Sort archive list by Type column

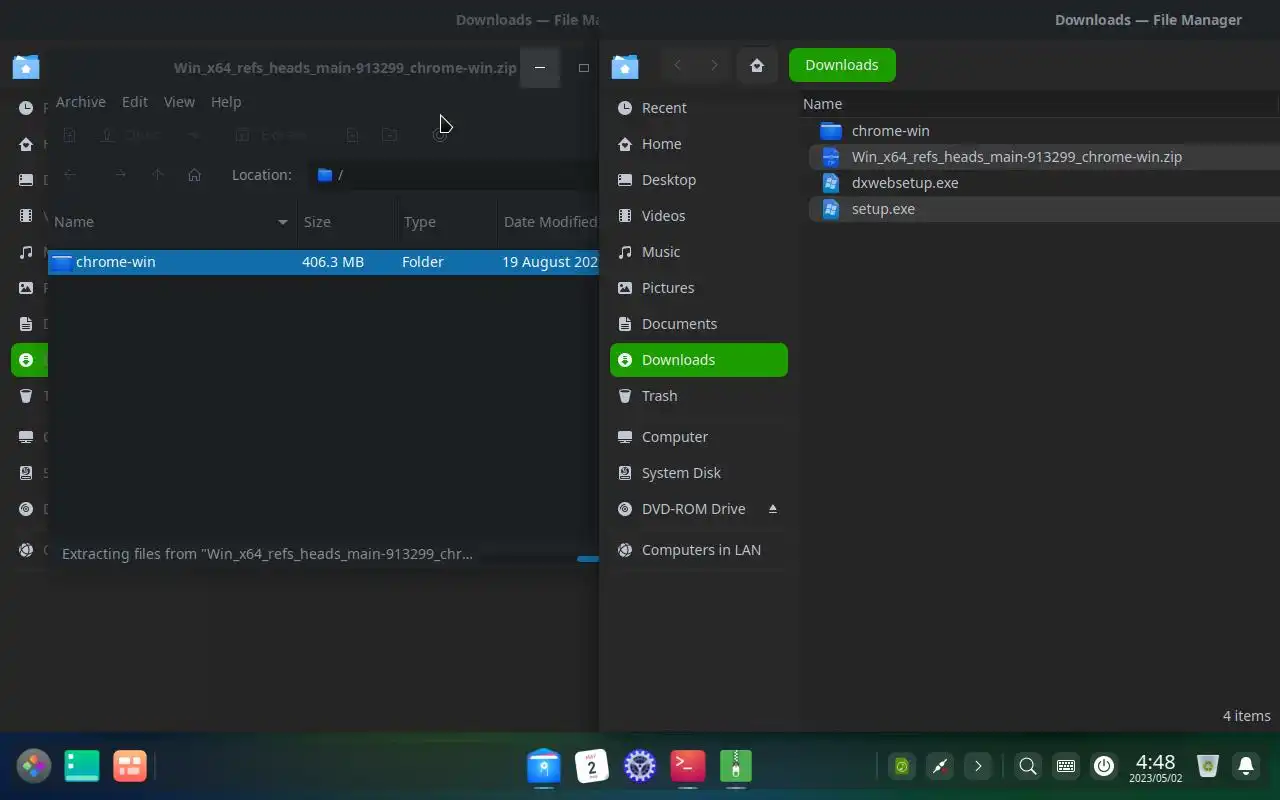(446, 222)
